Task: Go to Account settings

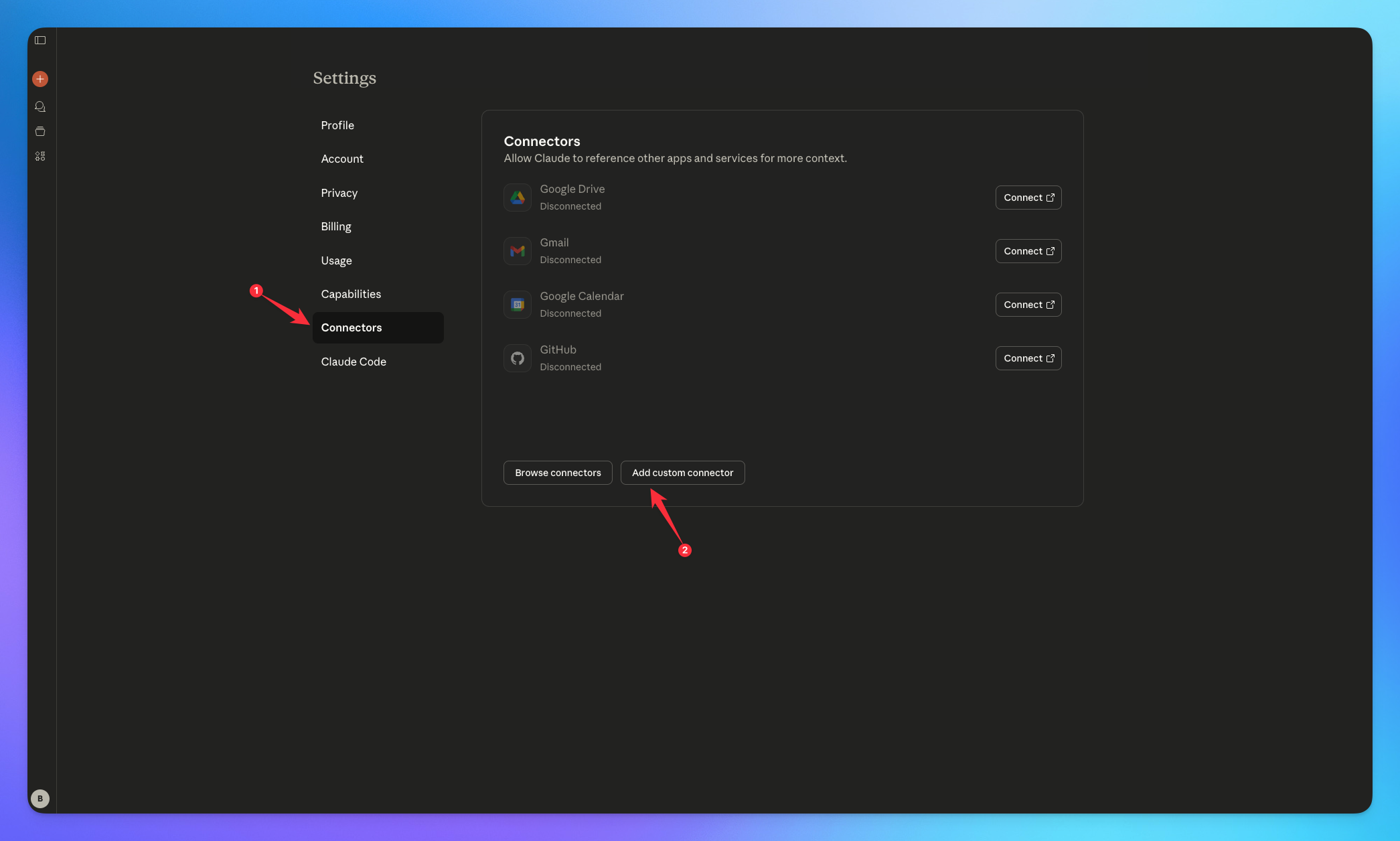Action: point(342,159)
